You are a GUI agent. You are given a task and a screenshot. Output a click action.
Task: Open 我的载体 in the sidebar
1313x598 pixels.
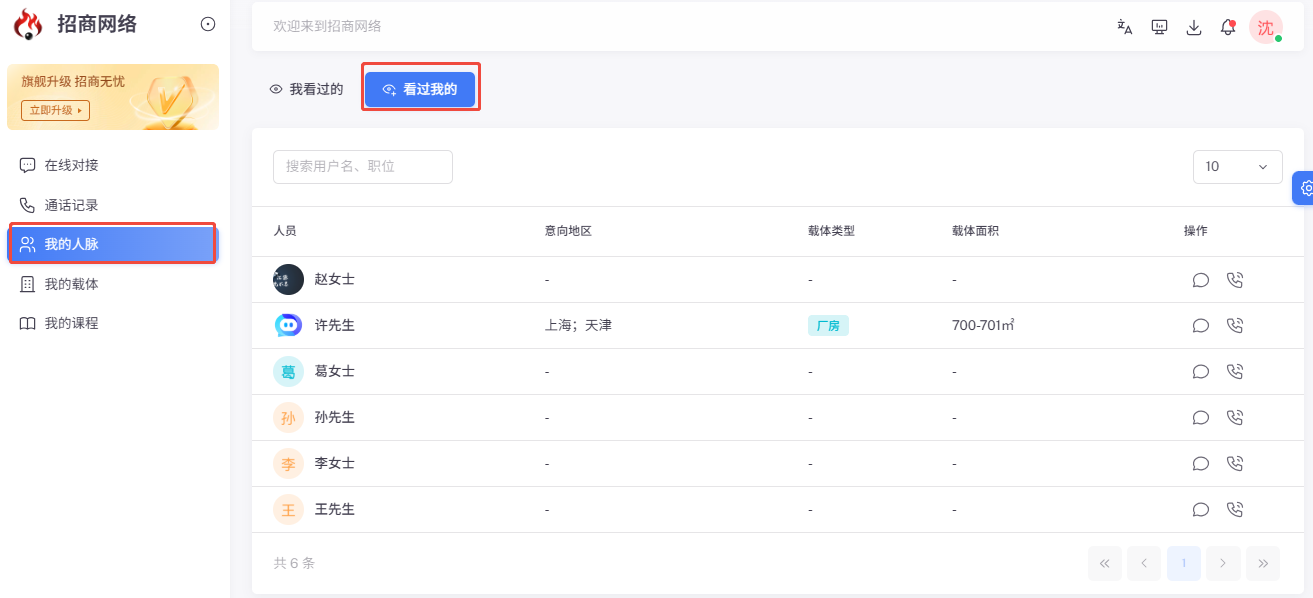pyautogui.click(x=113, y=284)
